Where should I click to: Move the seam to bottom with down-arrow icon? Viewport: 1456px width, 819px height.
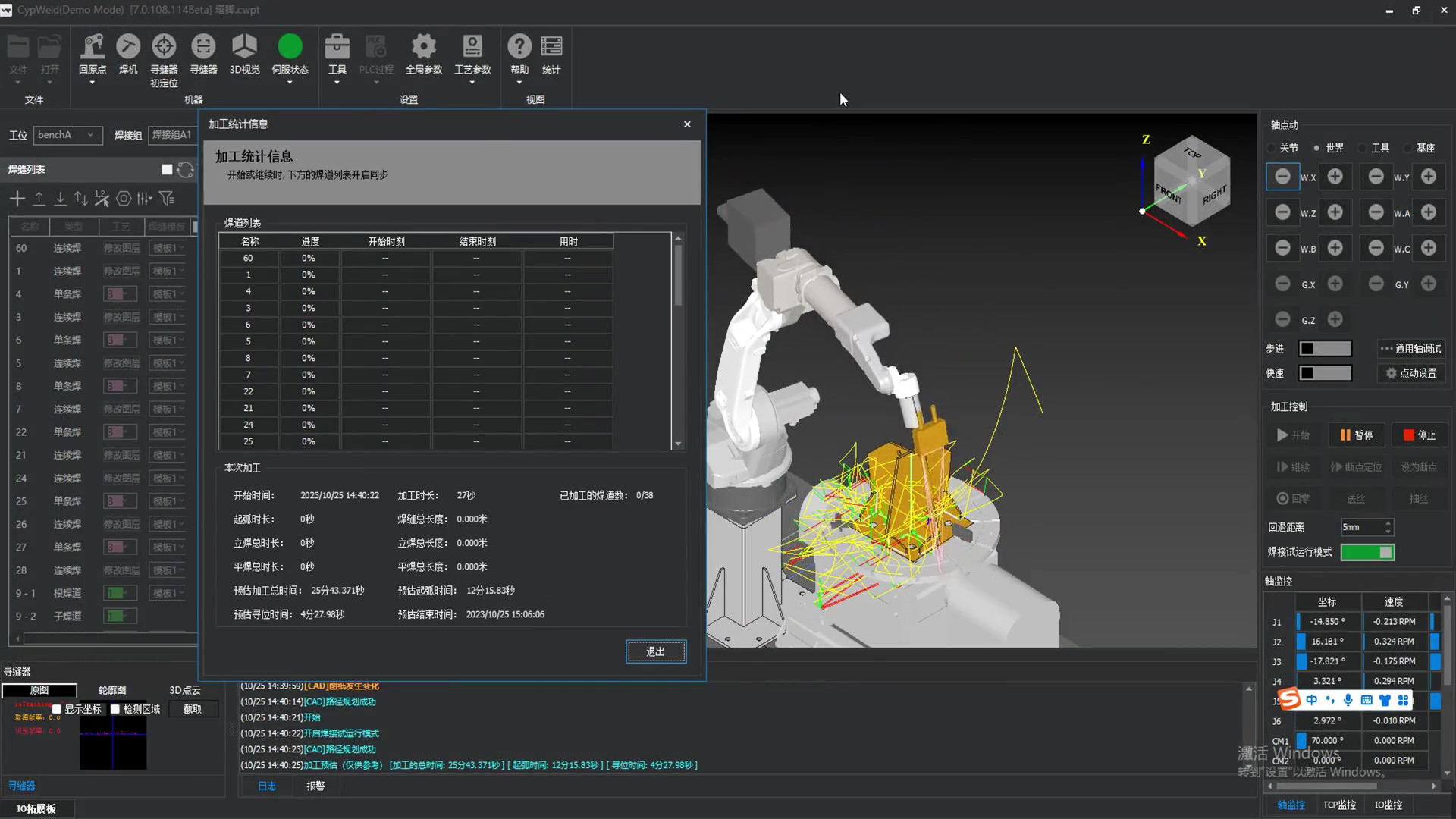[60, 199]
